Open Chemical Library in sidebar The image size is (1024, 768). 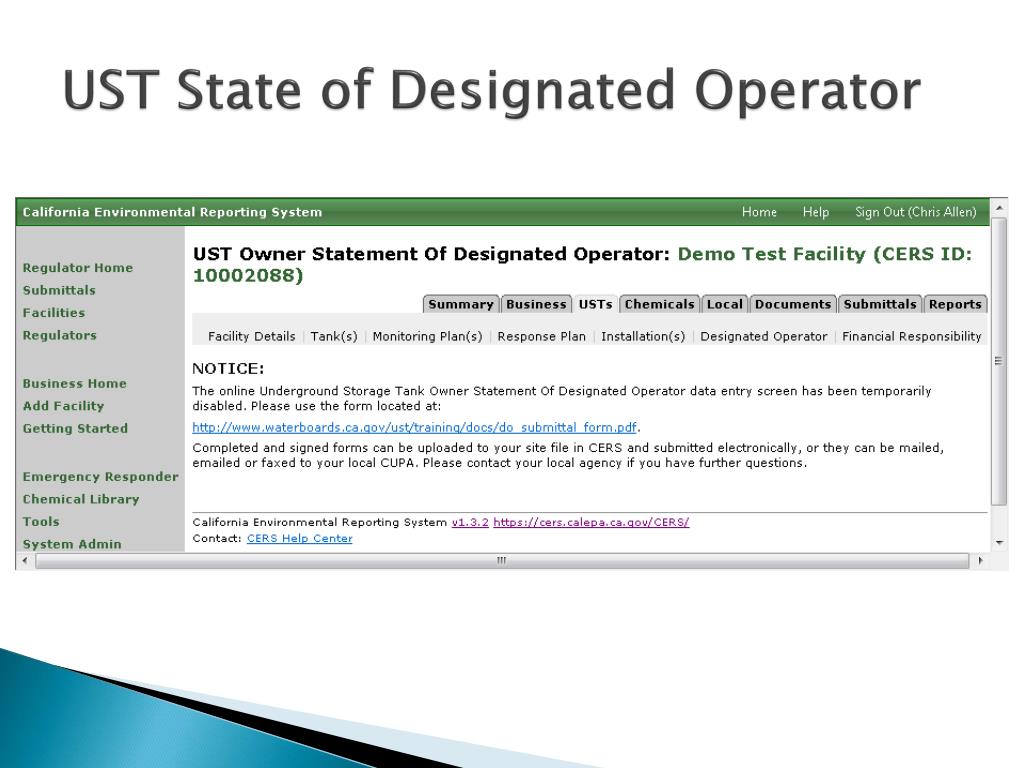(81, 499)
